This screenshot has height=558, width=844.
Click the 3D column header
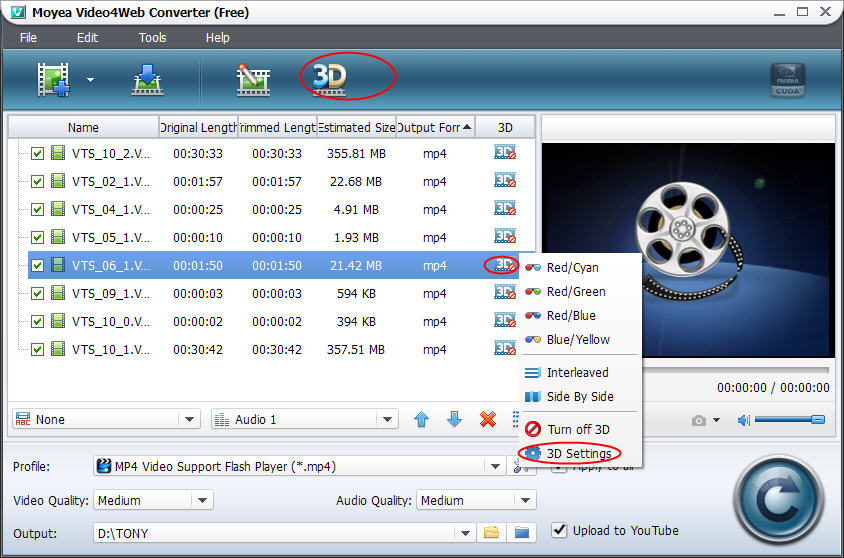pyautogui.click(x=505, y=128)
